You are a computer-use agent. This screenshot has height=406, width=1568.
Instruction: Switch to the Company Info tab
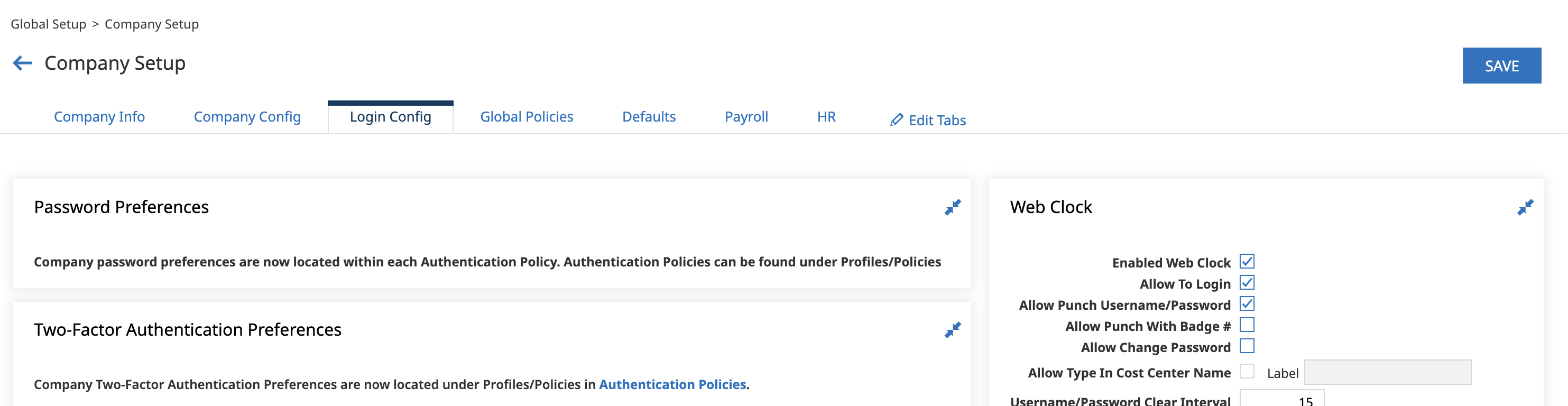[99, 117]
